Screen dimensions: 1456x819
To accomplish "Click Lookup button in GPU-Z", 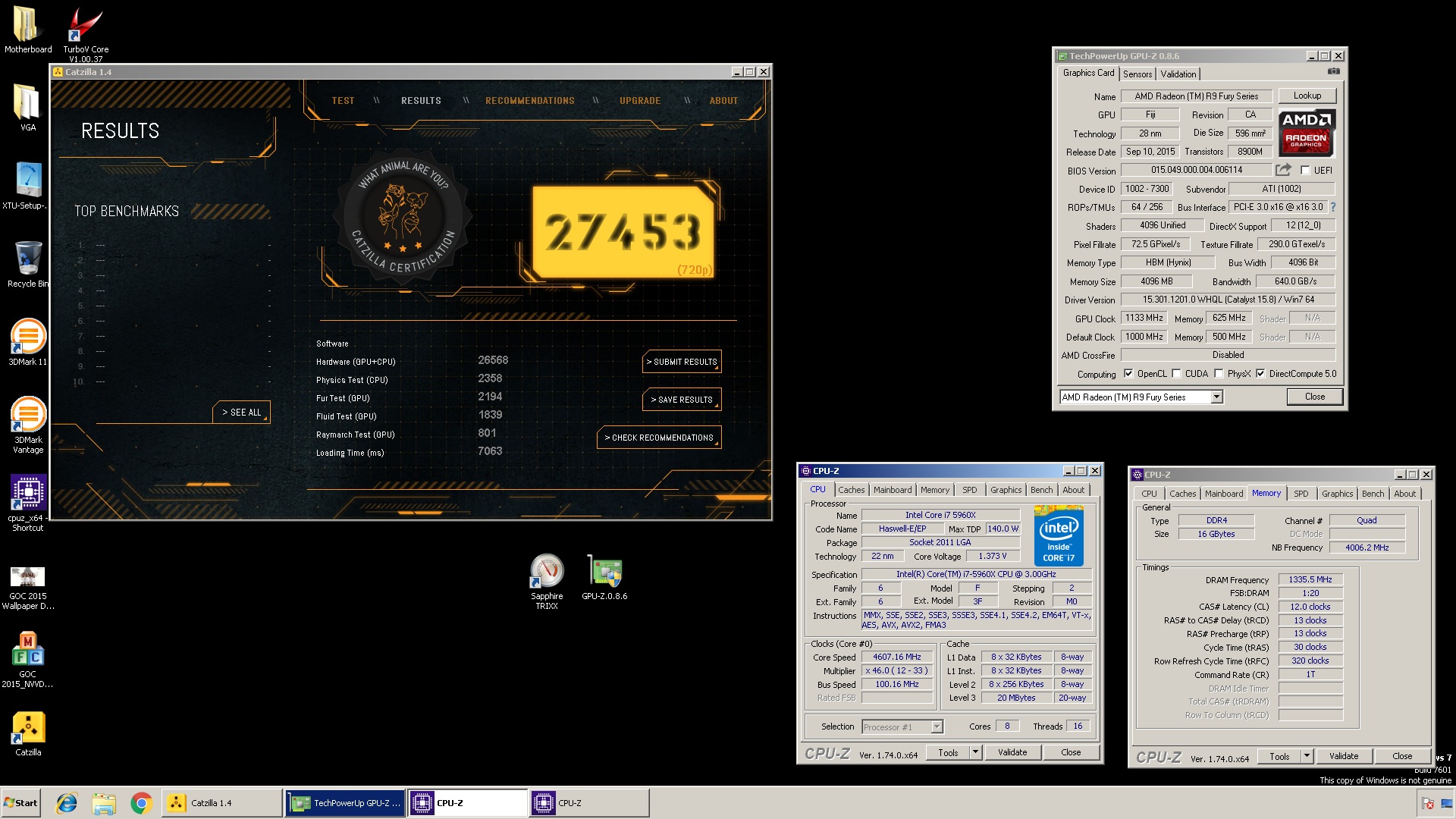I will click(1307, 96).
